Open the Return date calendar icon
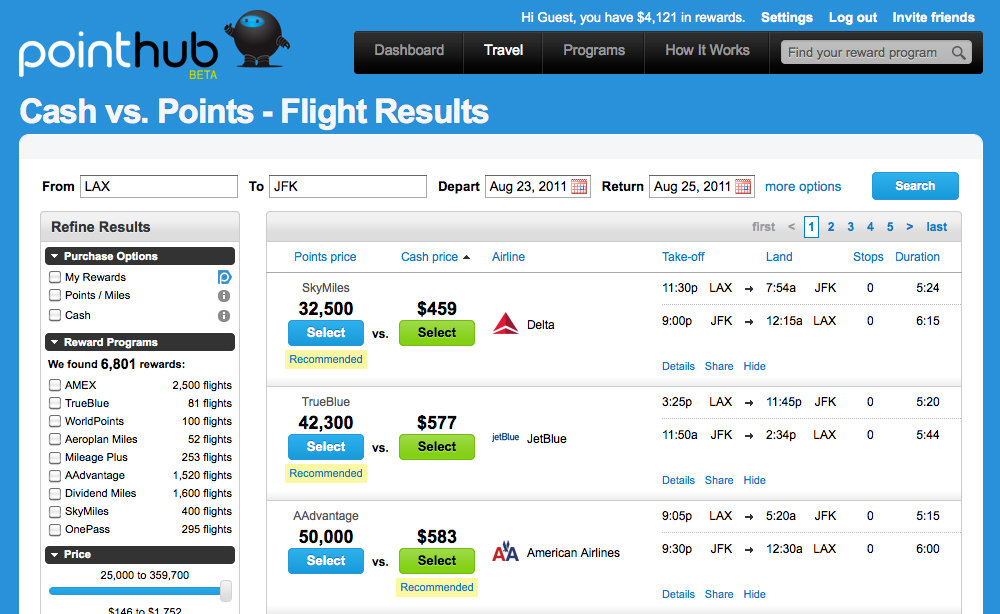Viewport: 1000px width, 614px height. [x=742, y=186]
